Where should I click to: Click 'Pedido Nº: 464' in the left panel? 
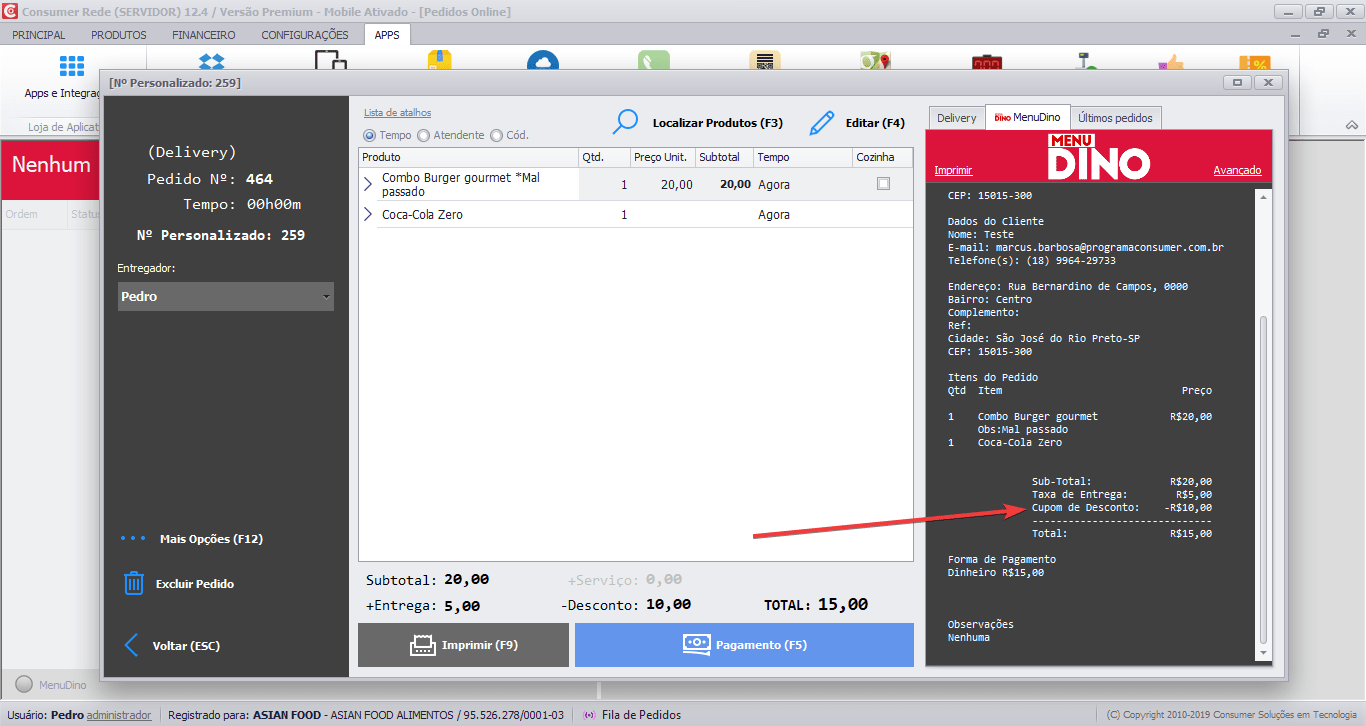[x=210, y=179]
